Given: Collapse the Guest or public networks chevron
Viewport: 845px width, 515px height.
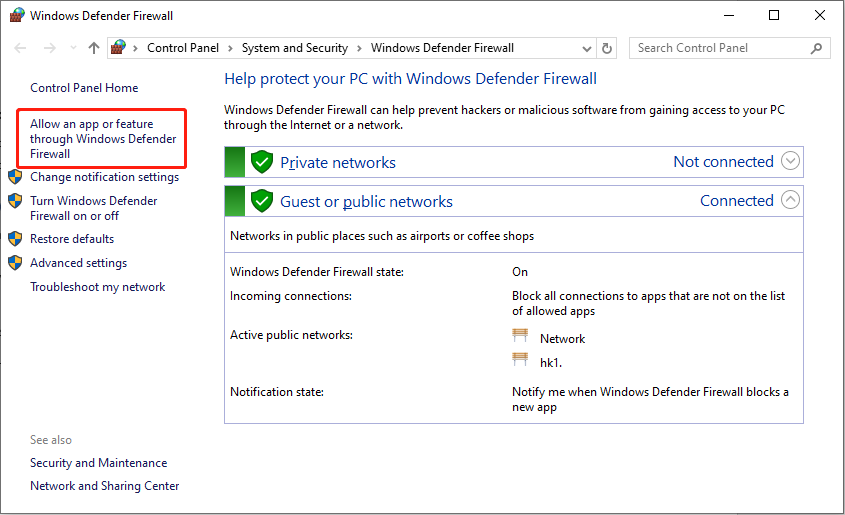Looking at the screenshot, I should (790, 200).
